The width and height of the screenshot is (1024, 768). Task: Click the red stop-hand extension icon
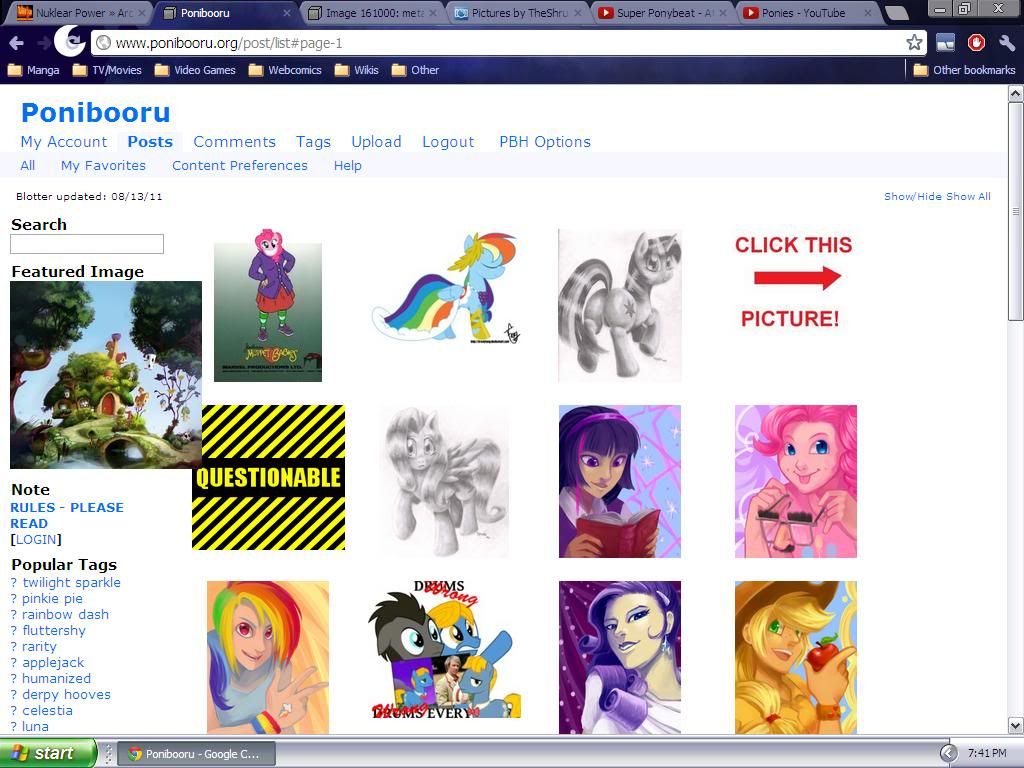[x=976, y=43]
